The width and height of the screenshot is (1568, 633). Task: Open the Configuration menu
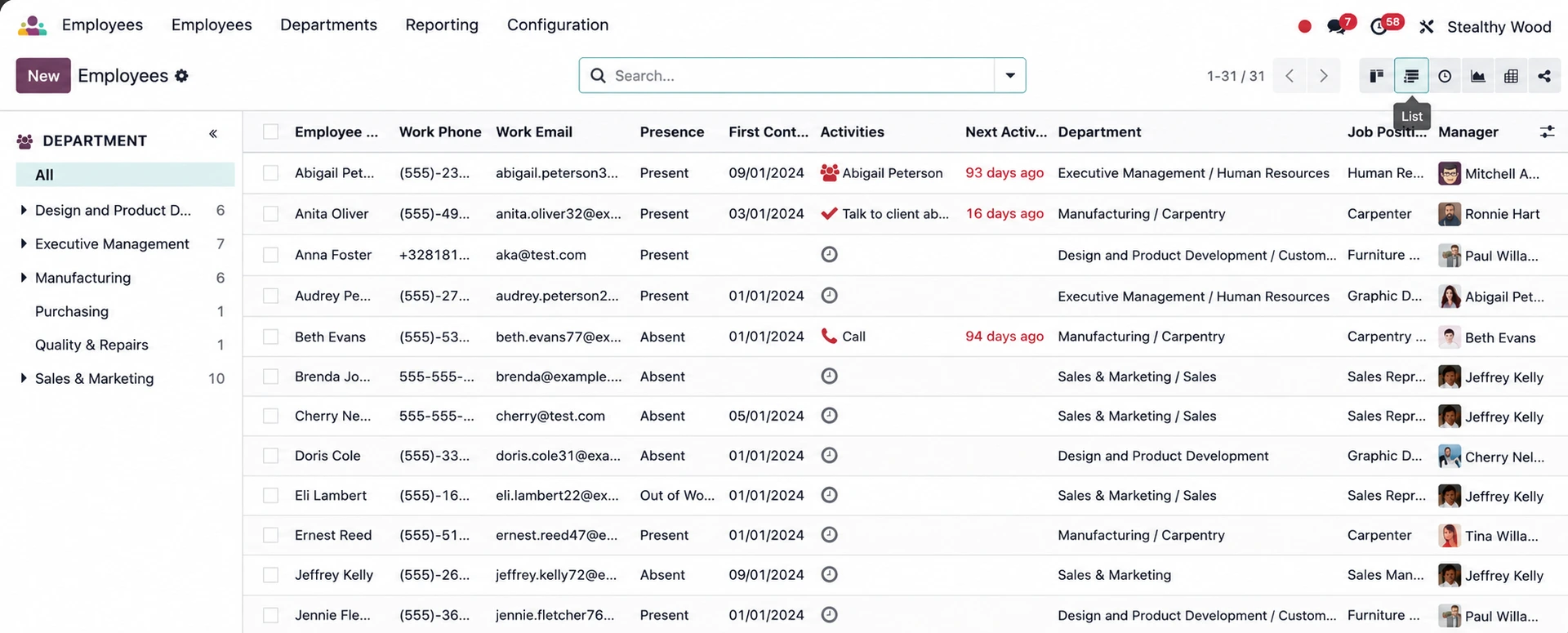click(558, 25)
